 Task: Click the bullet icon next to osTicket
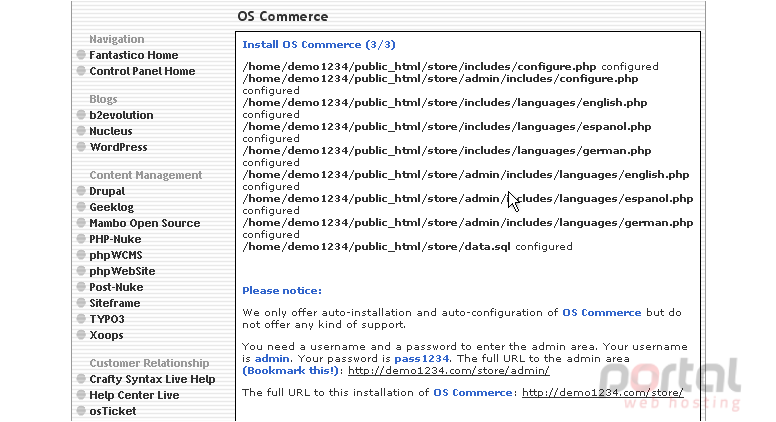(x=81, y=411)
